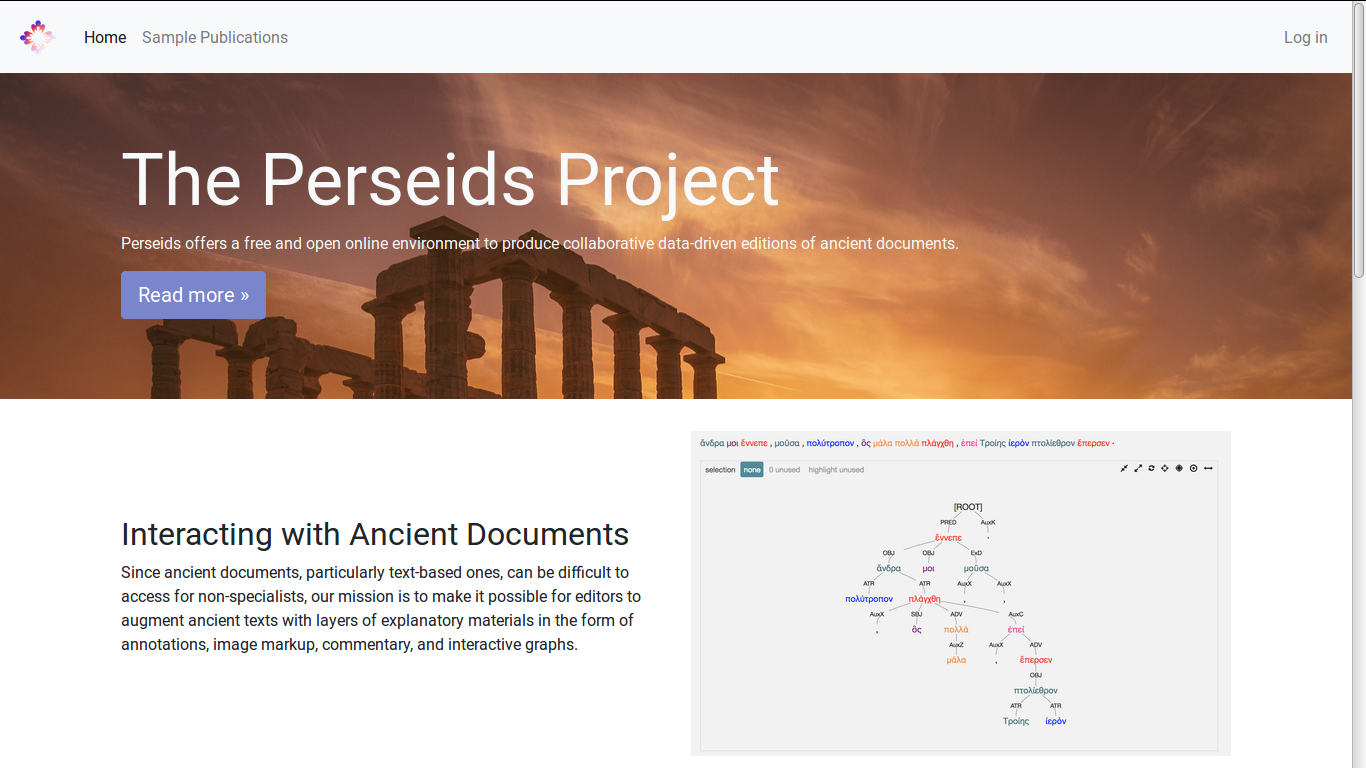The image size is (1366, 768).
Task: Toggle 'highlight unused' in the tree panel
Action: click(836, 470)
